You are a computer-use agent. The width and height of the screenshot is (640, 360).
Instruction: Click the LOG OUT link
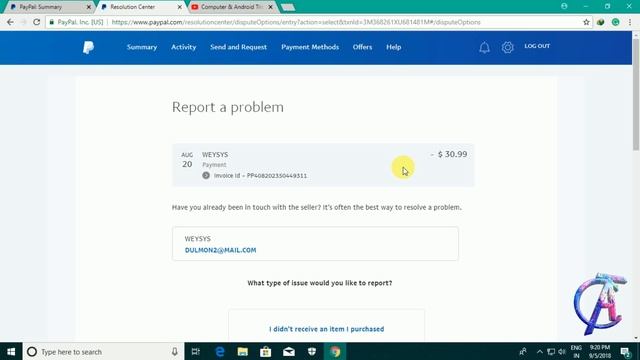pyautogui.click(x=537, y=46)
